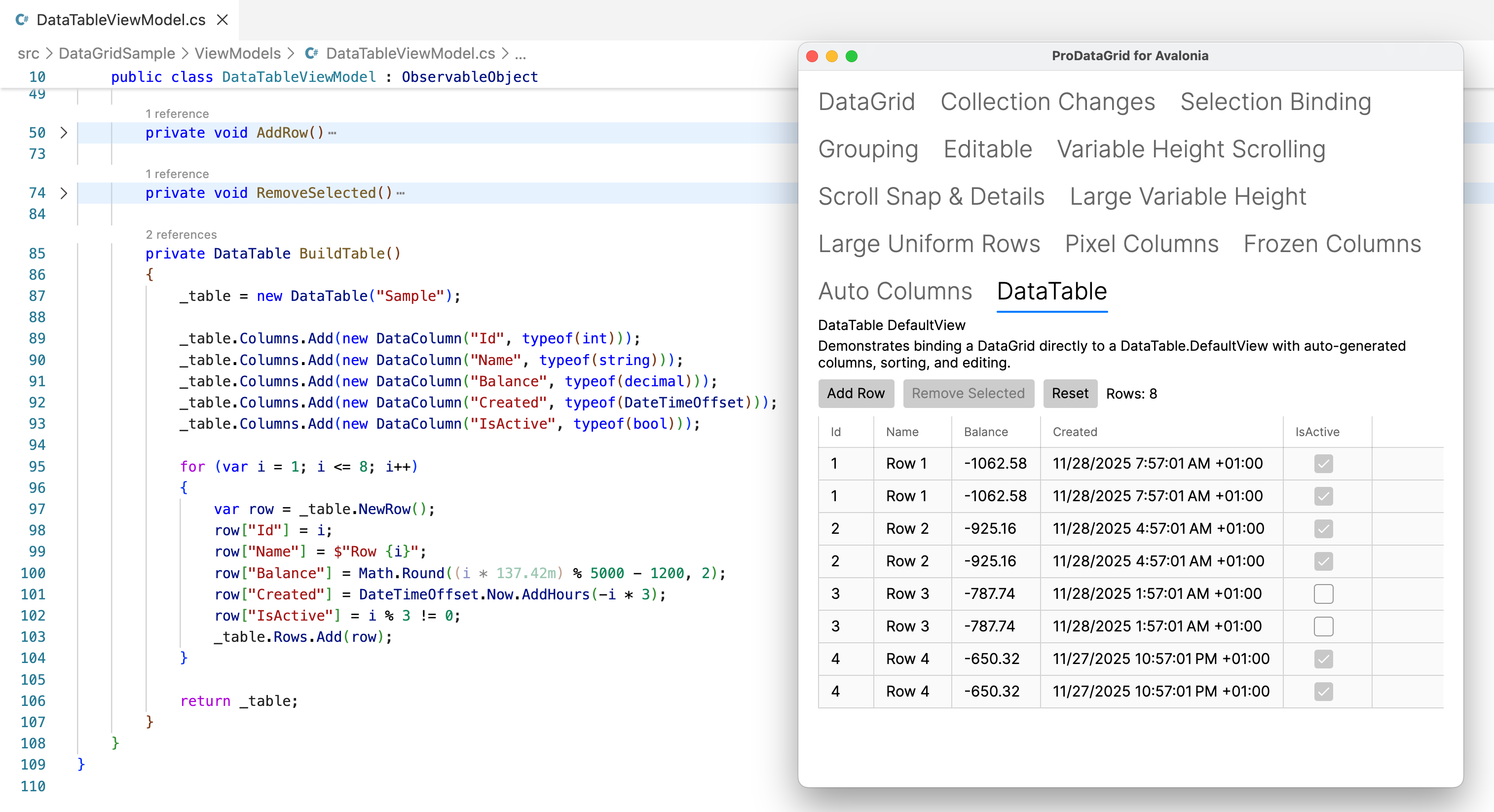Expand the folded RemoveSelected method at line 74
The width and height of the screenshot is (1494, 812).
click(x=64, y=193)
